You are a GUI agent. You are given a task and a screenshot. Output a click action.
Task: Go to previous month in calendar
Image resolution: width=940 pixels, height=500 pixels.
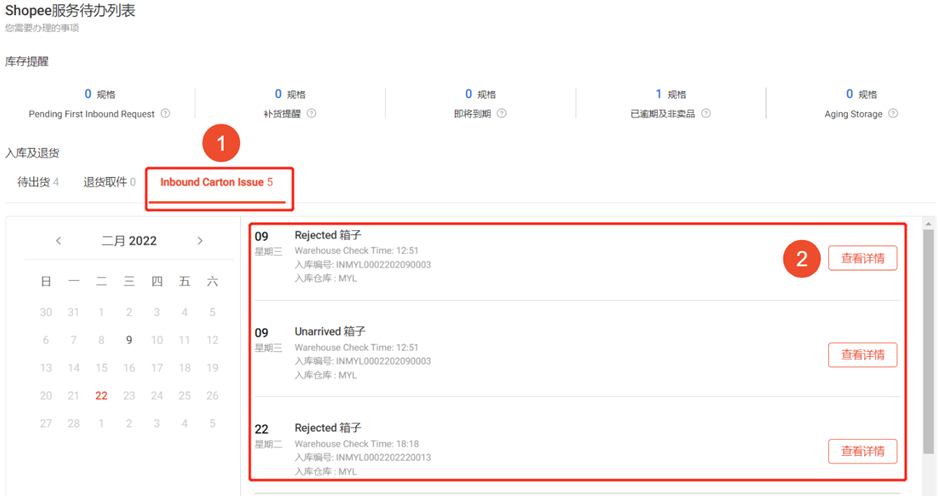(58, 240)
